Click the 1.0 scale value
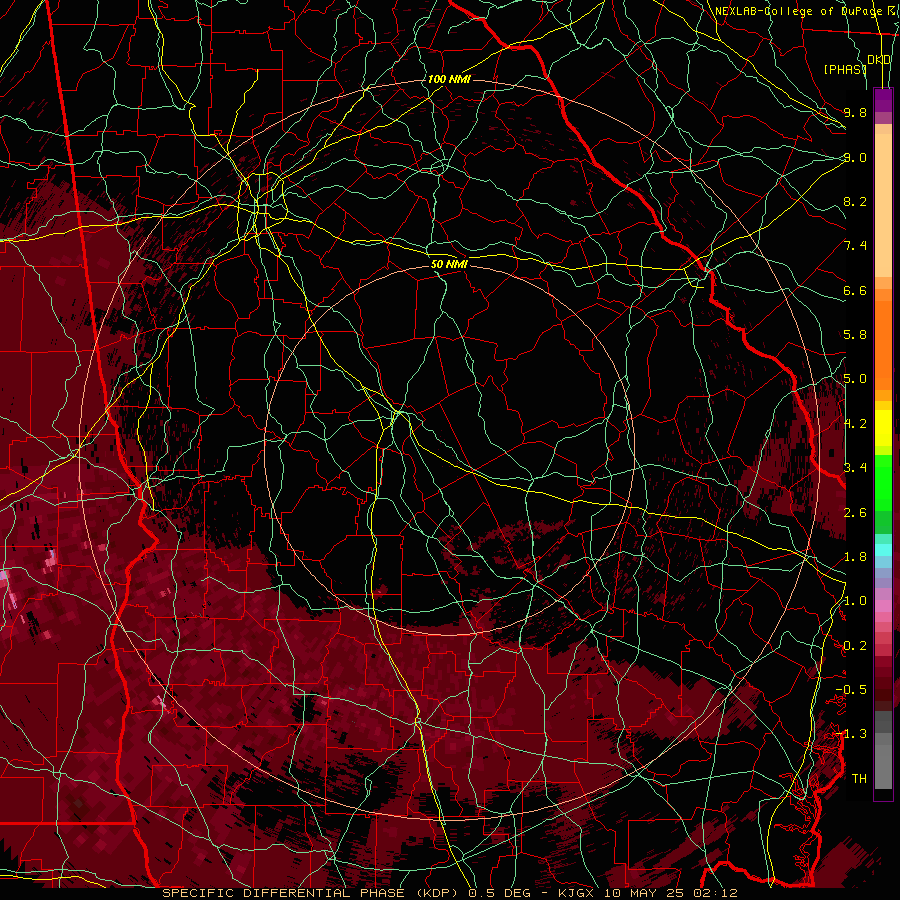The image size is (900, 900). [x=855, y=601]
